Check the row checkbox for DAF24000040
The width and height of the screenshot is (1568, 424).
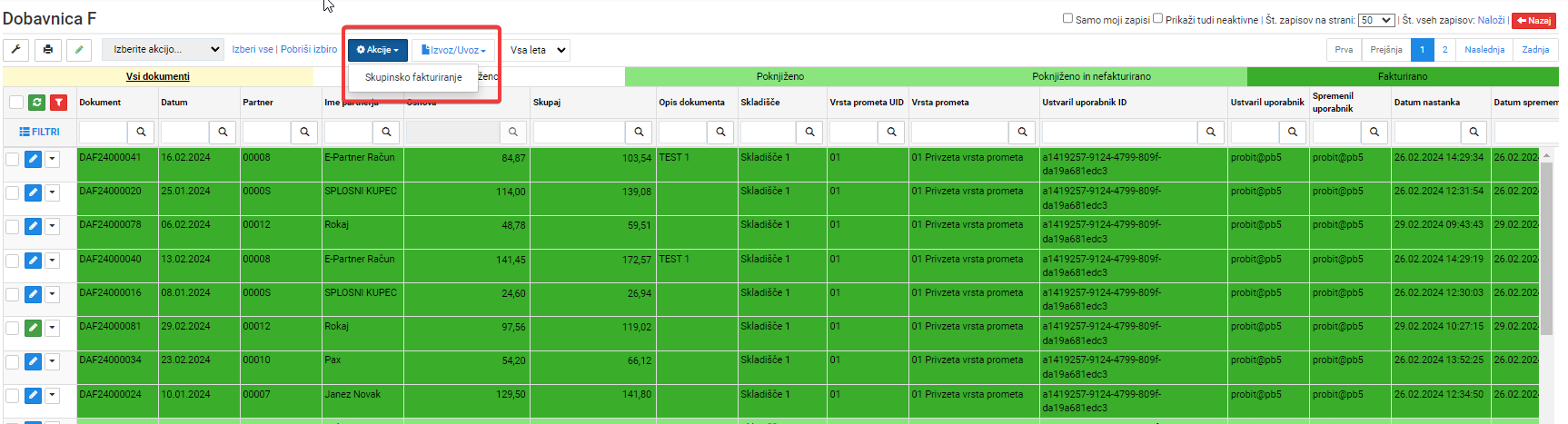pyautogui.click(x=12, y=261)
